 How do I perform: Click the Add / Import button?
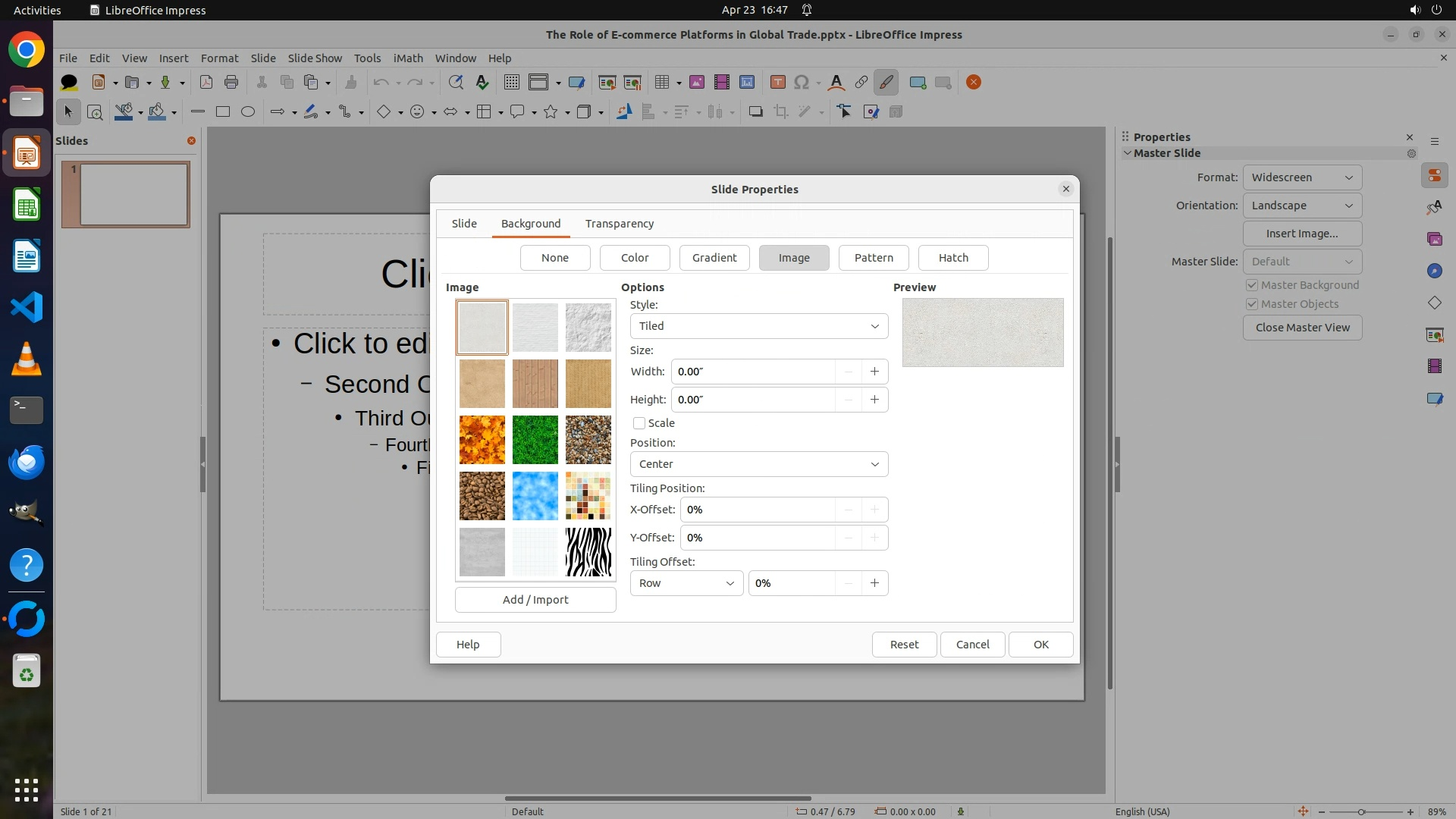535,600
